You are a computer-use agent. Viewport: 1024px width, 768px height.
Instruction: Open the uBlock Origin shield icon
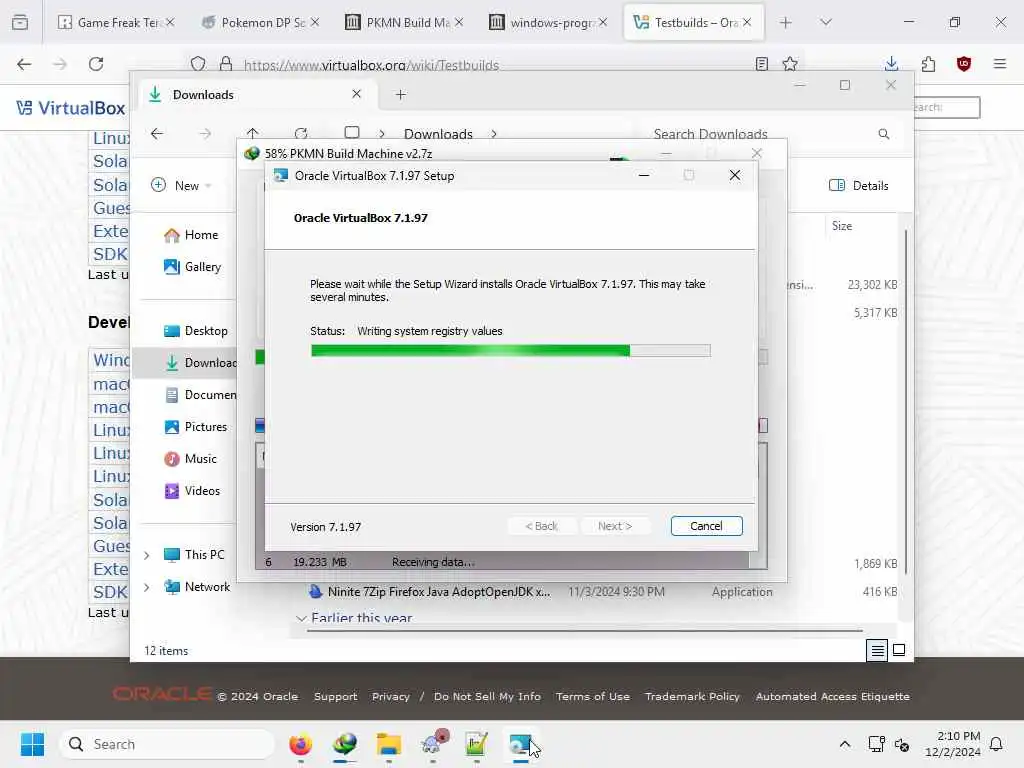pyautogui.click(x=963, y=64)
